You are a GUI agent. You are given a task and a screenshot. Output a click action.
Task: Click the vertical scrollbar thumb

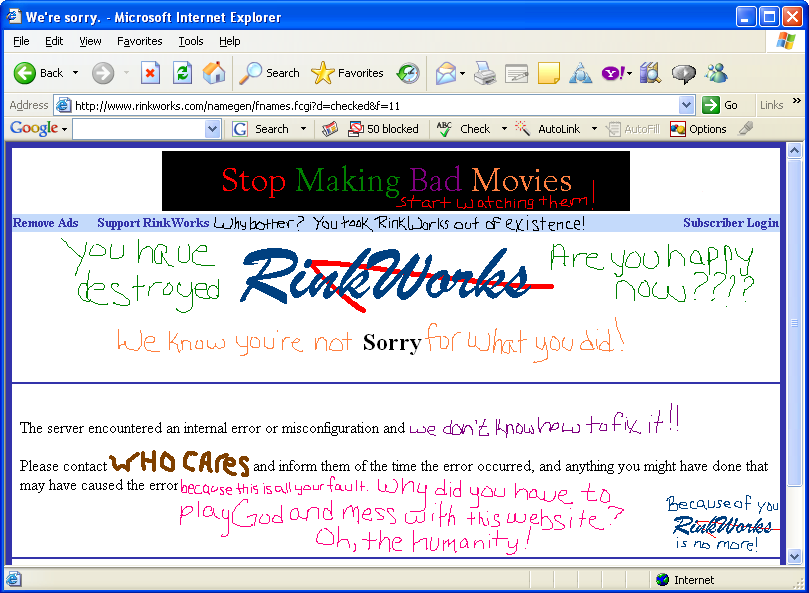[795, 323]
